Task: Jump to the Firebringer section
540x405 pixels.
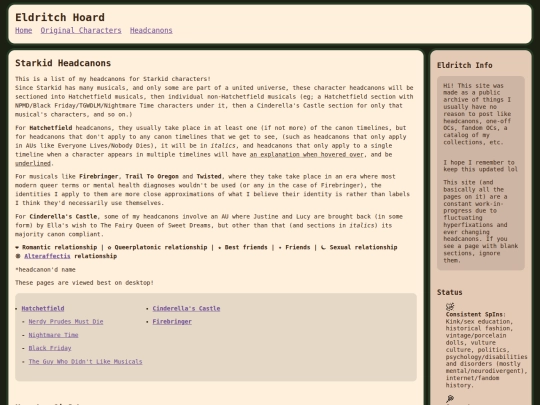Action: tap(172, 322)
